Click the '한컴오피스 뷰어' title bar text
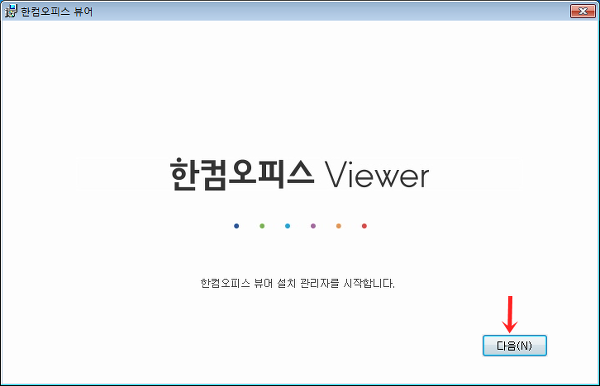The width and height of the screenshot is (600, 386). [x=57, y=11]
